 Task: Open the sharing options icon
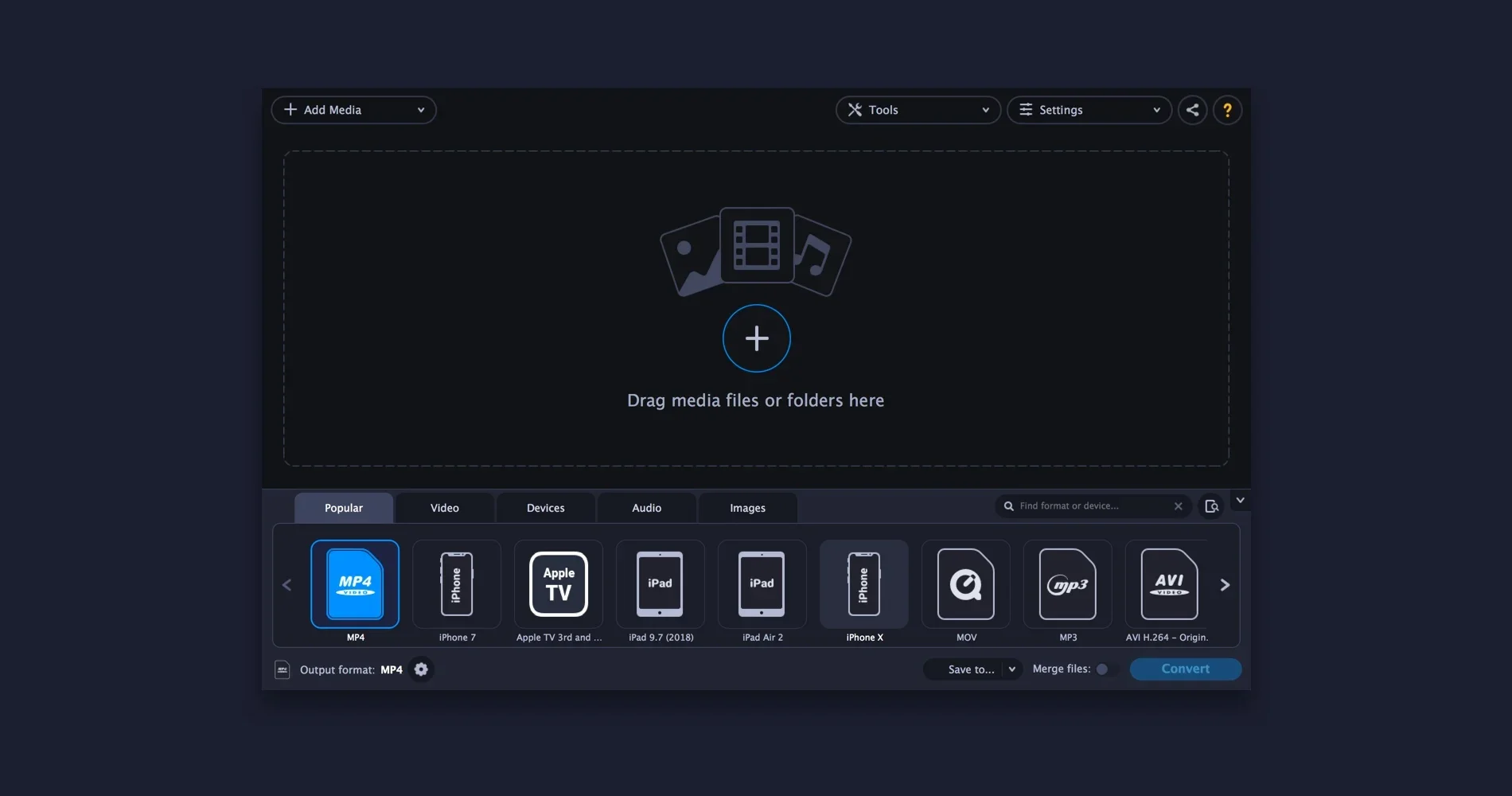(1192, 110)
